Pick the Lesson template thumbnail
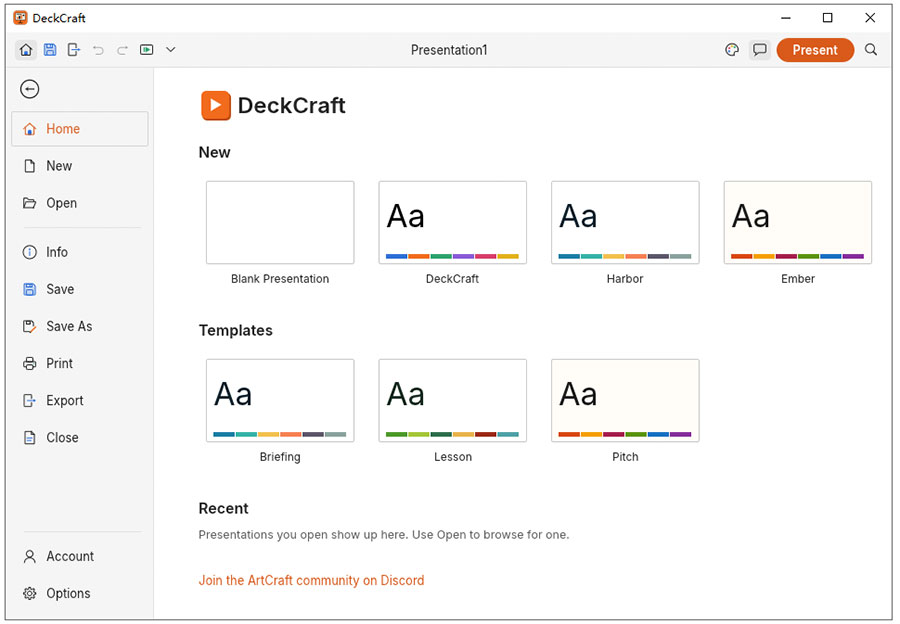The height and width of the screenshot is (624, 900). pyautogui.click(x=452, y=401)
